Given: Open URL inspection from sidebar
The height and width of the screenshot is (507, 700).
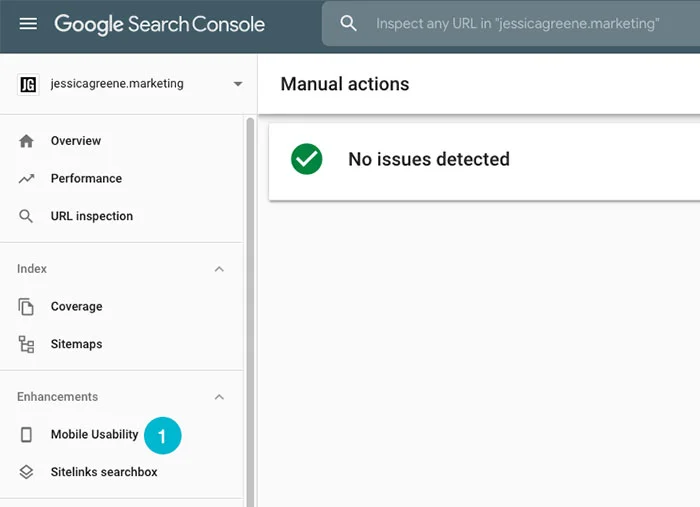Looking at the screenshot, I should (x=92, y=216).
